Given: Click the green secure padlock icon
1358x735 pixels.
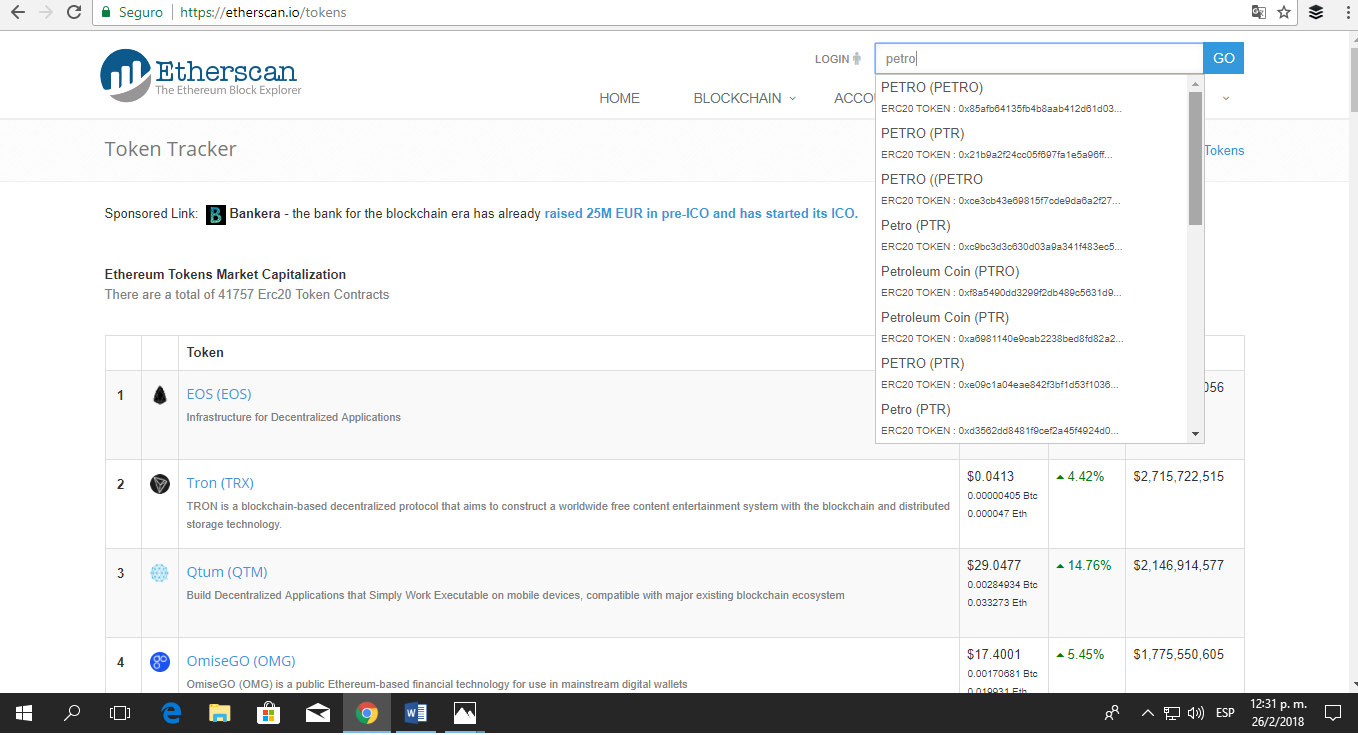Looking at the screenshot, I should [x=107, y=13].
